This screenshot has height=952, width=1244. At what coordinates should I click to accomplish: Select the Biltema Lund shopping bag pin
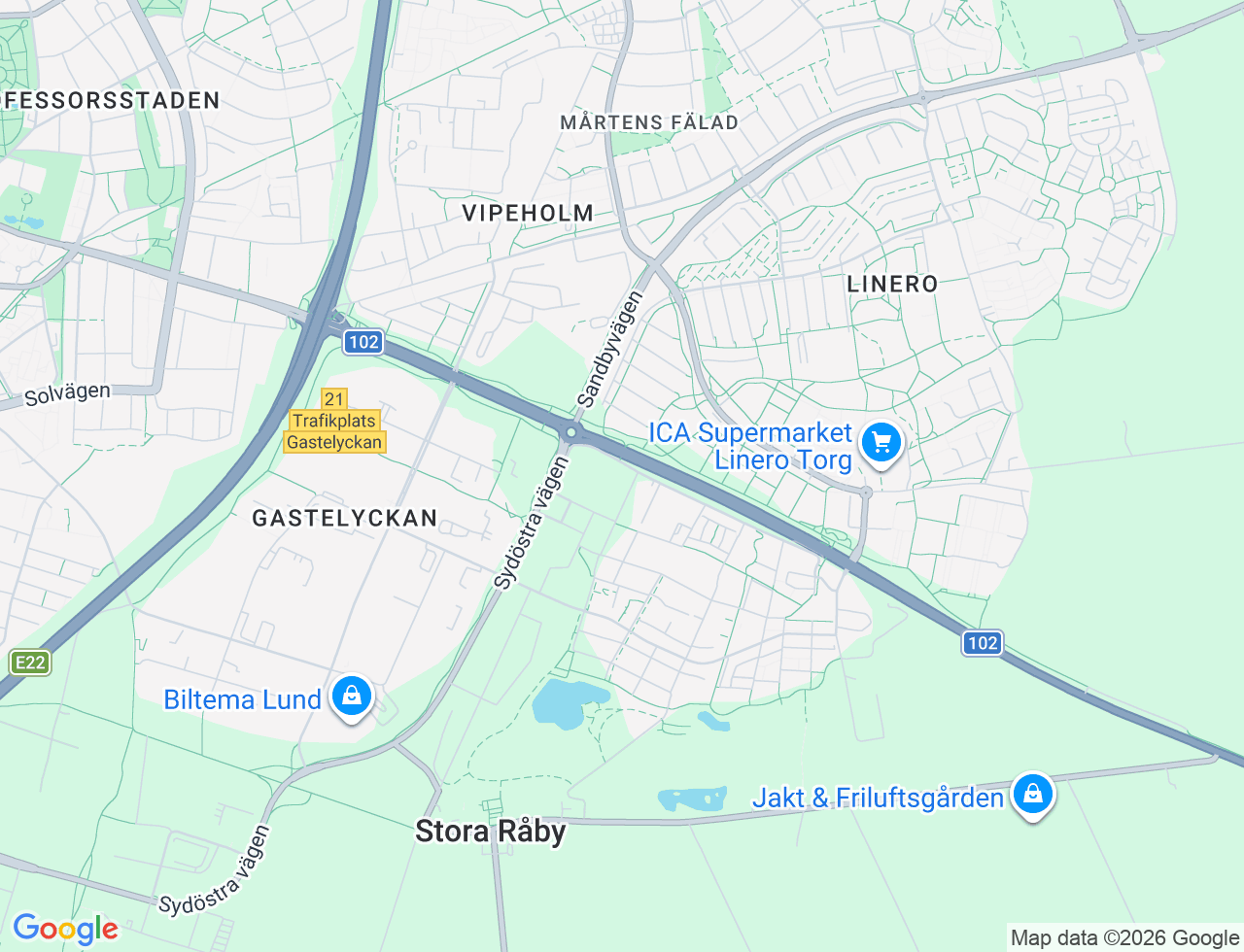click(x=352, y=697)
